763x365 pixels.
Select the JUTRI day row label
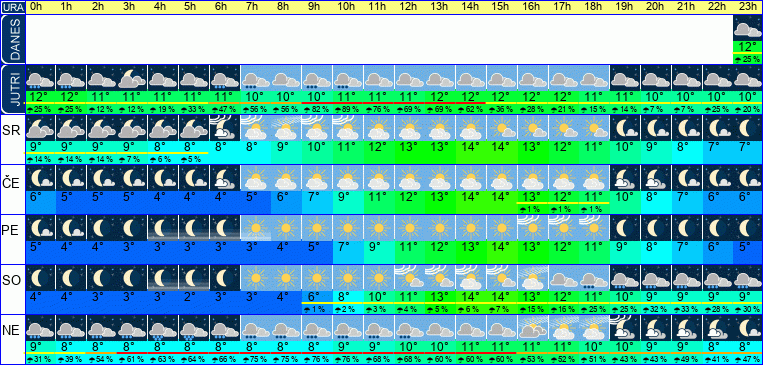click(13, 90)
